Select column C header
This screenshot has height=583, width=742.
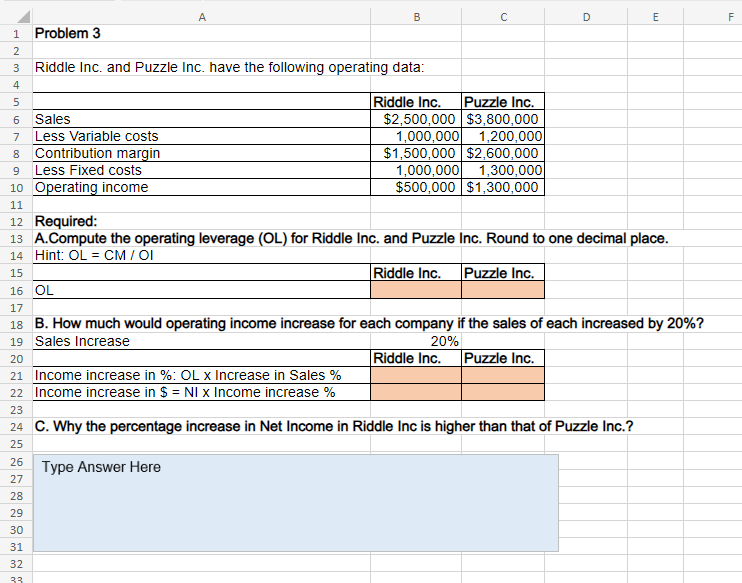click(503, 17)
